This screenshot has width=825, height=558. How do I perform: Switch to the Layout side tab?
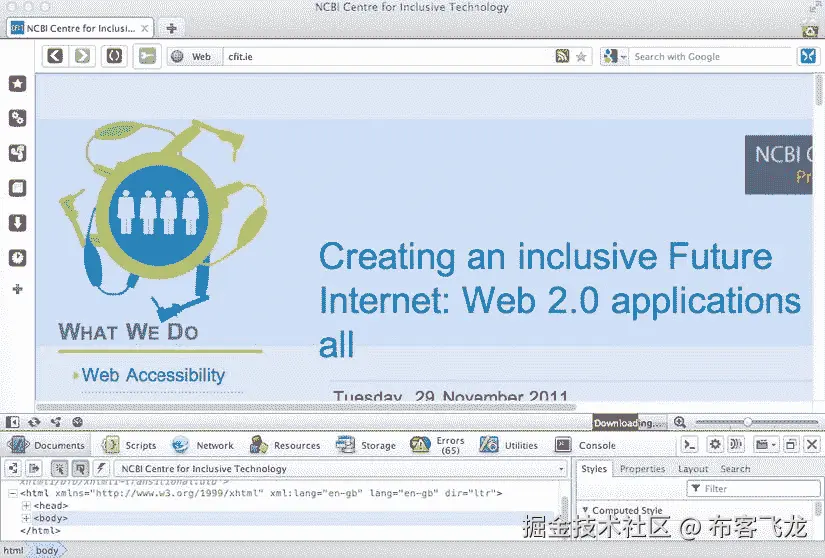[x=693, y=469]
